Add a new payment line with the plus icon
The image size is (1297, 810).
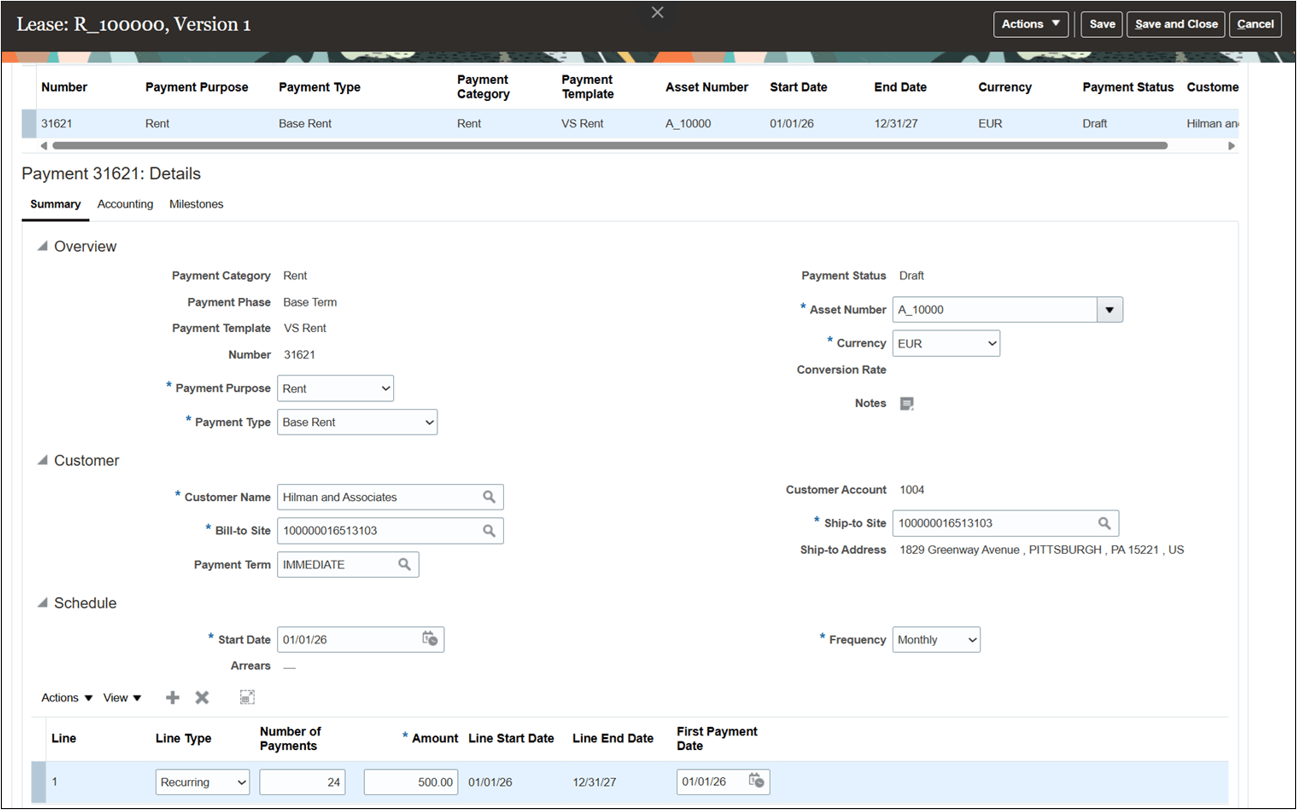(x=172, y=697)
